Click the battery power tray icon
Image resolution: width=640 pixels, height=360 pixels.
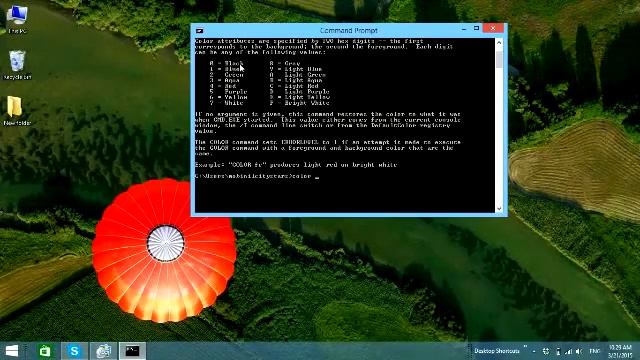click(x=558, y=351)
